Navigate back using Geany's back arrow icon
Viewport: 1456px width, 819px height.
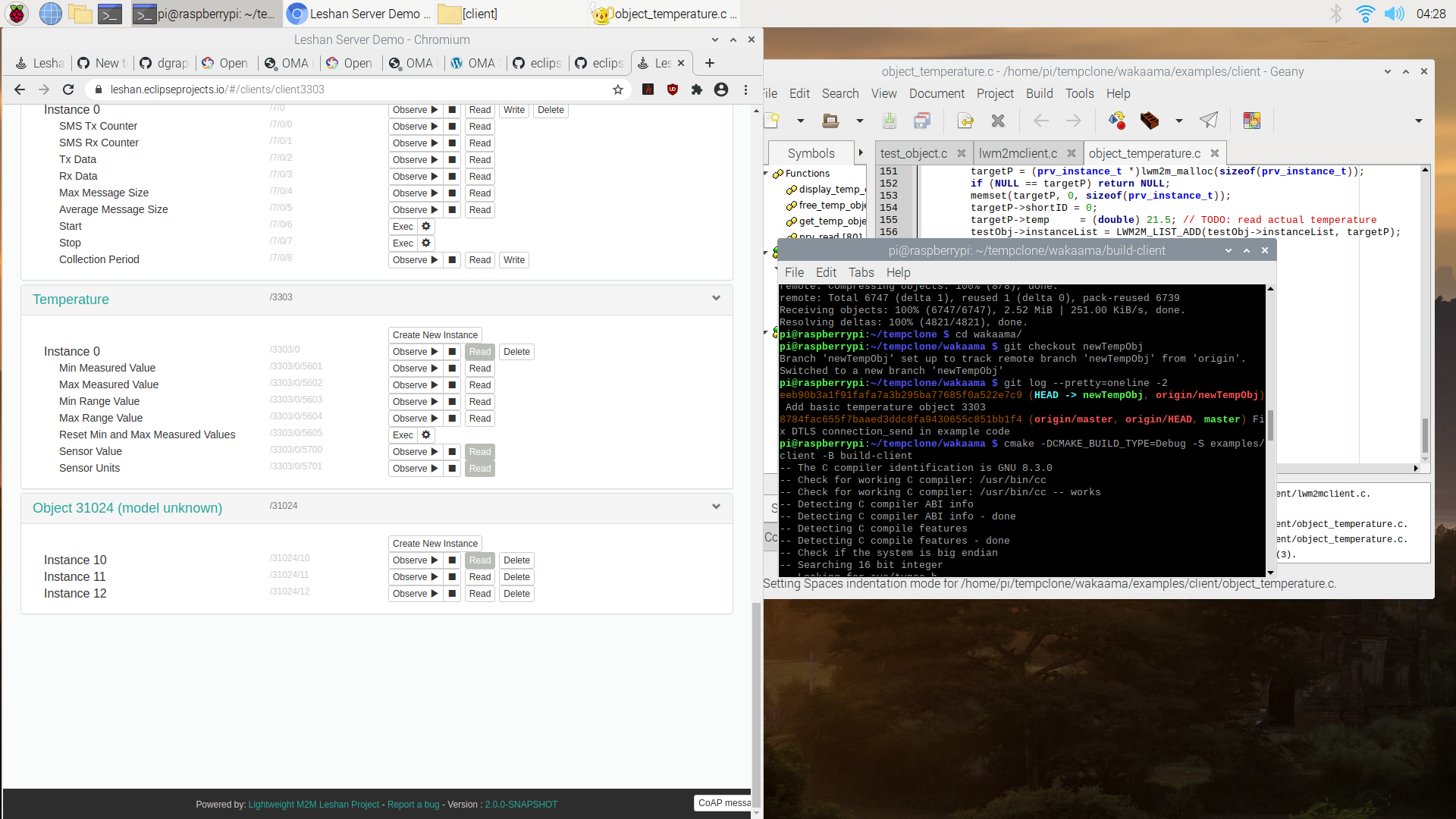tap(1040, 121)
